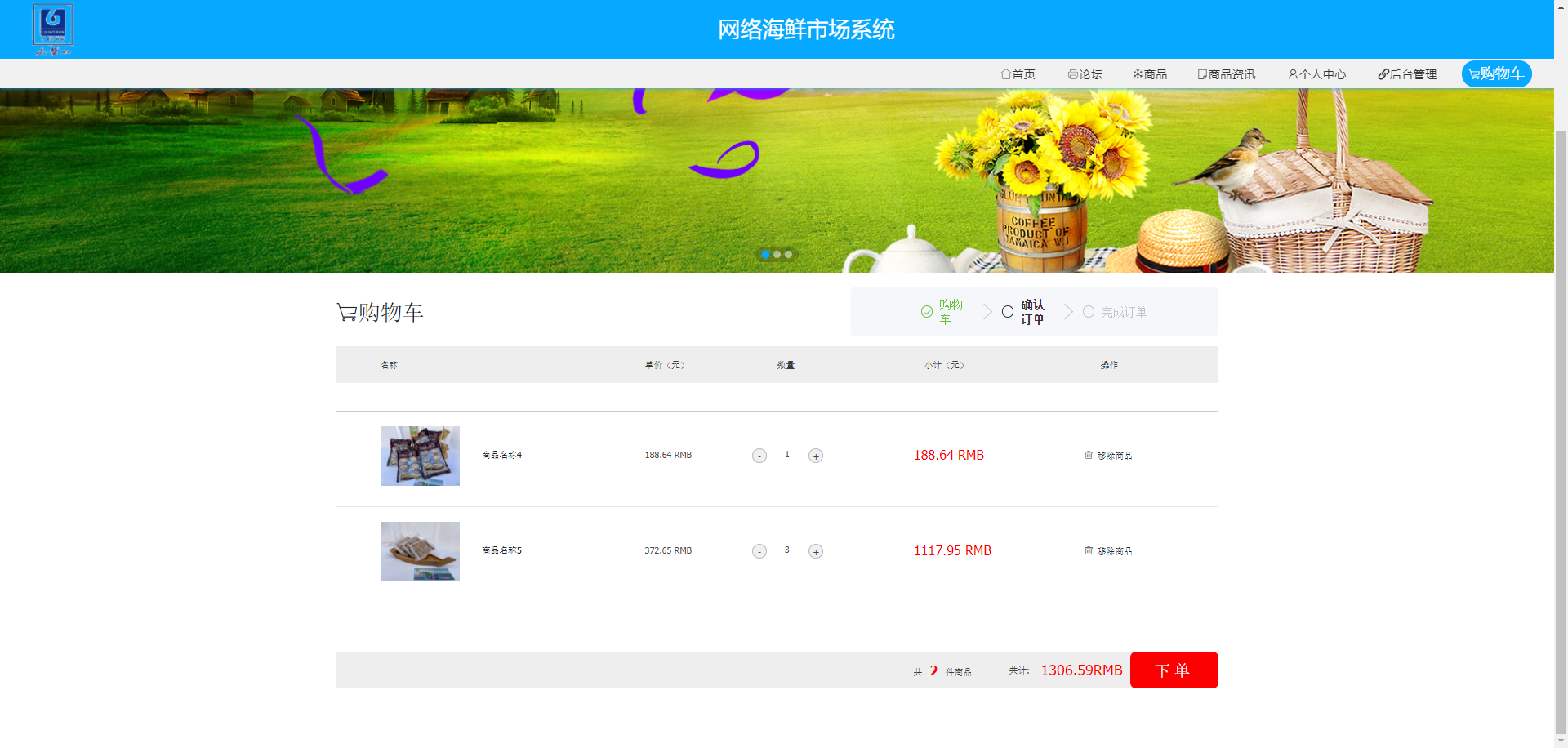Click the cart icon beside 购物车 heading
This screenshot has height=748, width=1568.
tap(346, 312)
